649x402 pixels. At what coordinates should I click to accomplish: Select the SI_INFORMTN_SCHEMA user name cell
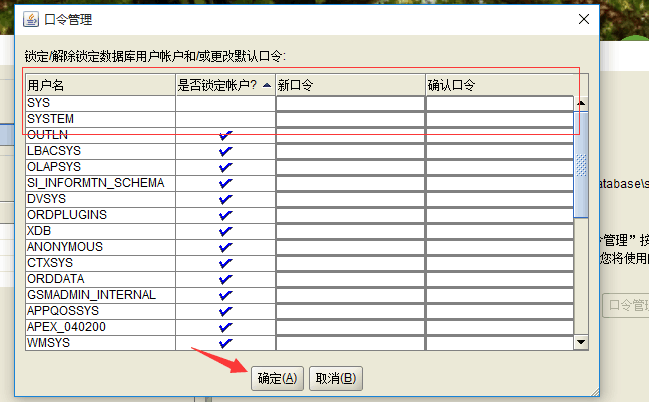point(101,183)
